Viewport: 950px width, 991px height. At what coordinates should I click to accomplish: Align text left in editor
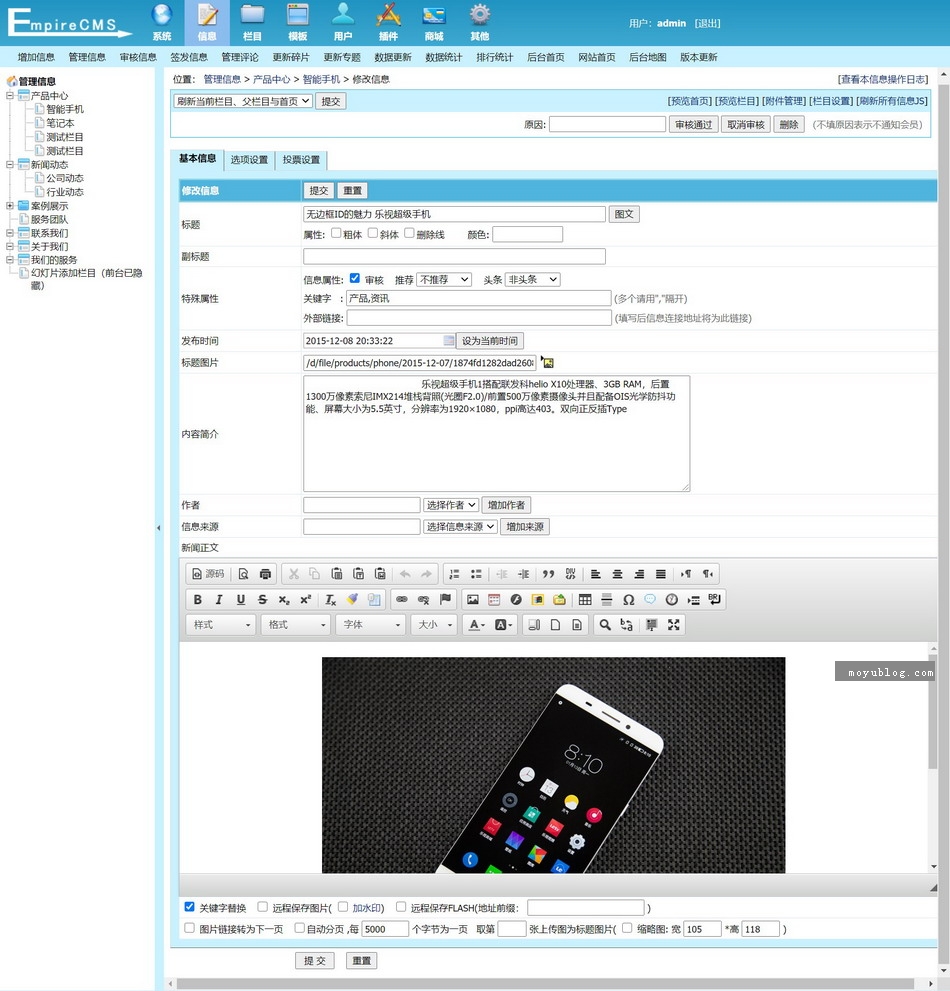(x=595, y=574)
